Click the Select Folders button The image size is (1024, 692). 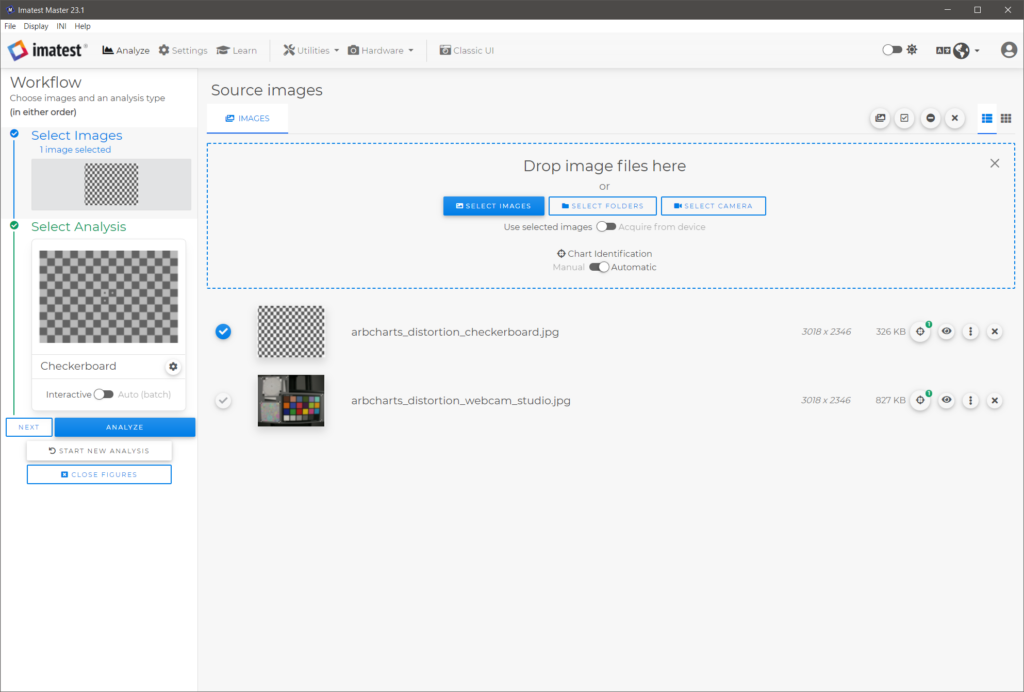pos(603,206)
